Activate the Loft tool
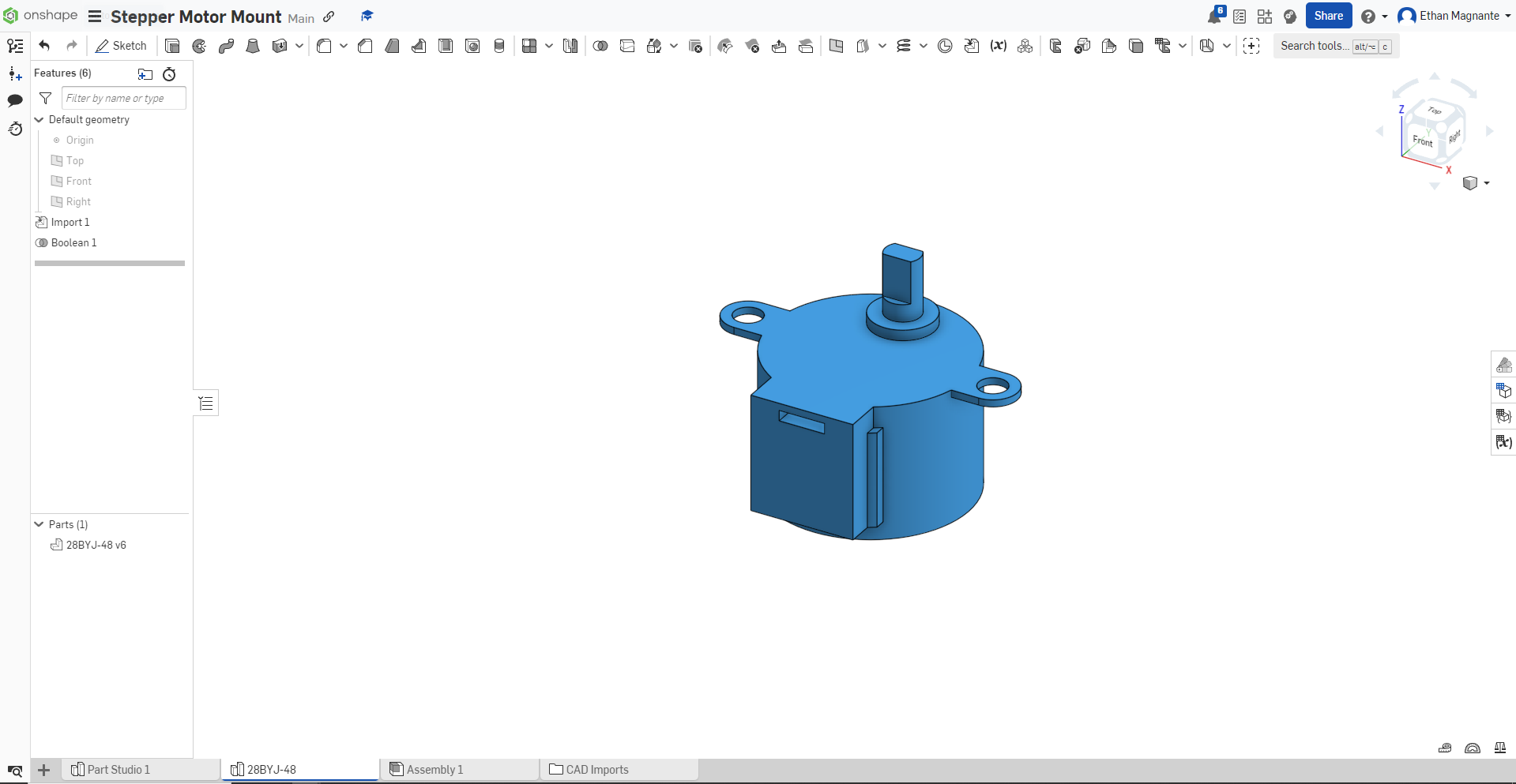 click(x=253, y=47)
